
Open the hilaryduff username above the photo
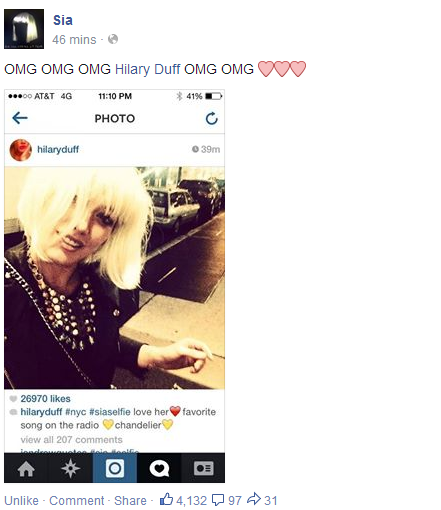(x=58, y=149)
